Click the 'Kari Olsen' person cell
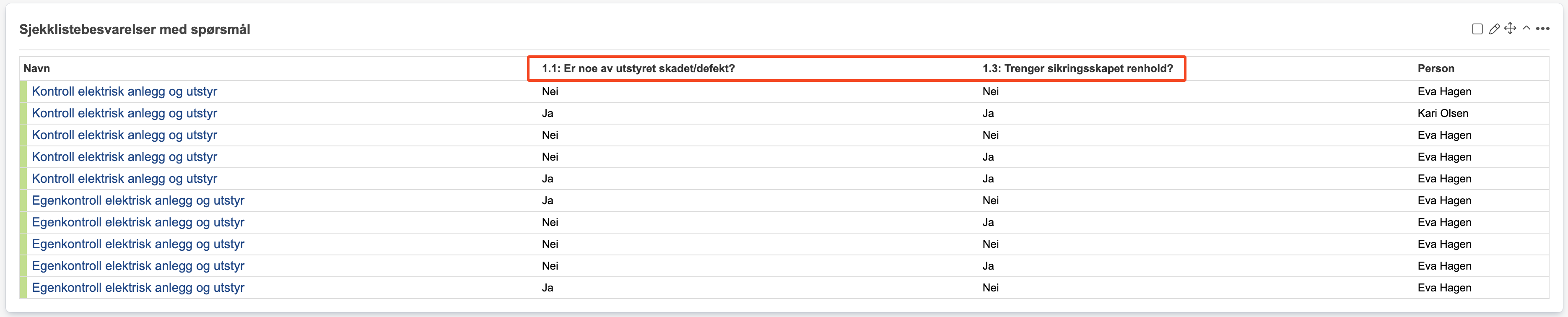Screen dimensions: 1568x317 [x=1443, y=113]
